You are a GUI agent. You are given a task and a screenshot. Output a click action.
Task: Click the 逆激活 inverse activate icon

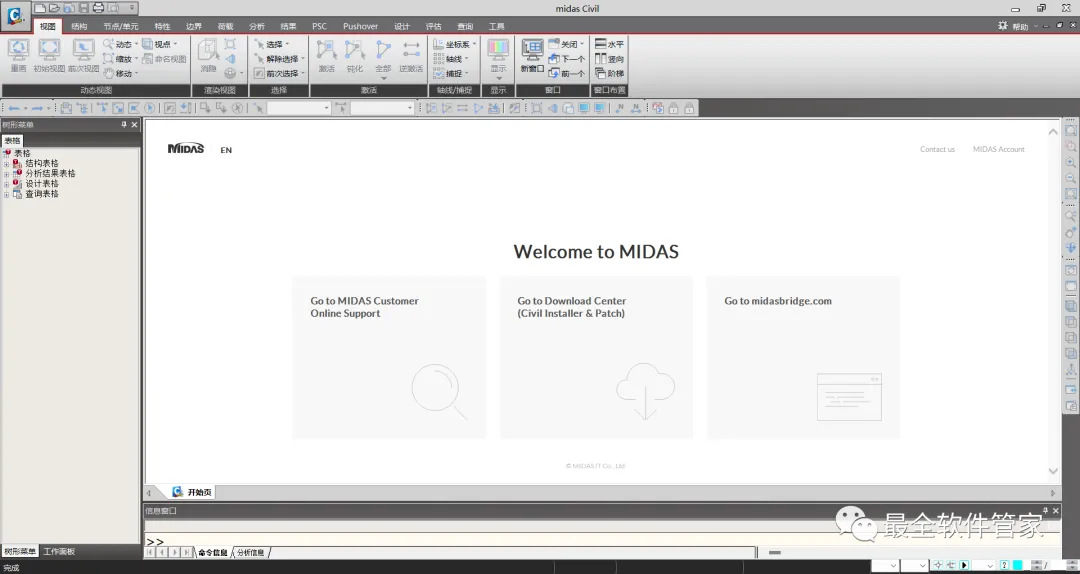coord(411,55)
